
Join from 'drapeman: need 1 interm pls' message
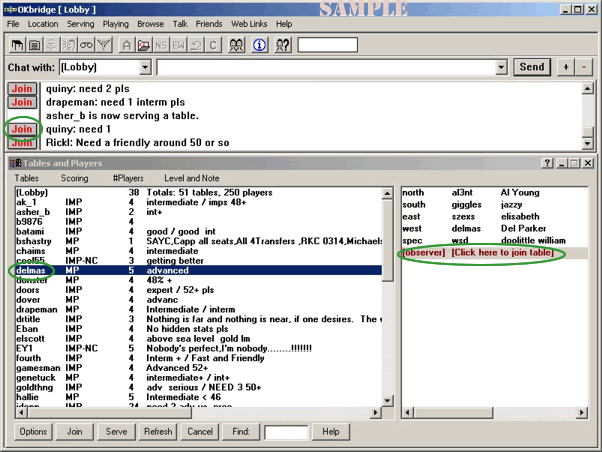click(x=22, y=102)
